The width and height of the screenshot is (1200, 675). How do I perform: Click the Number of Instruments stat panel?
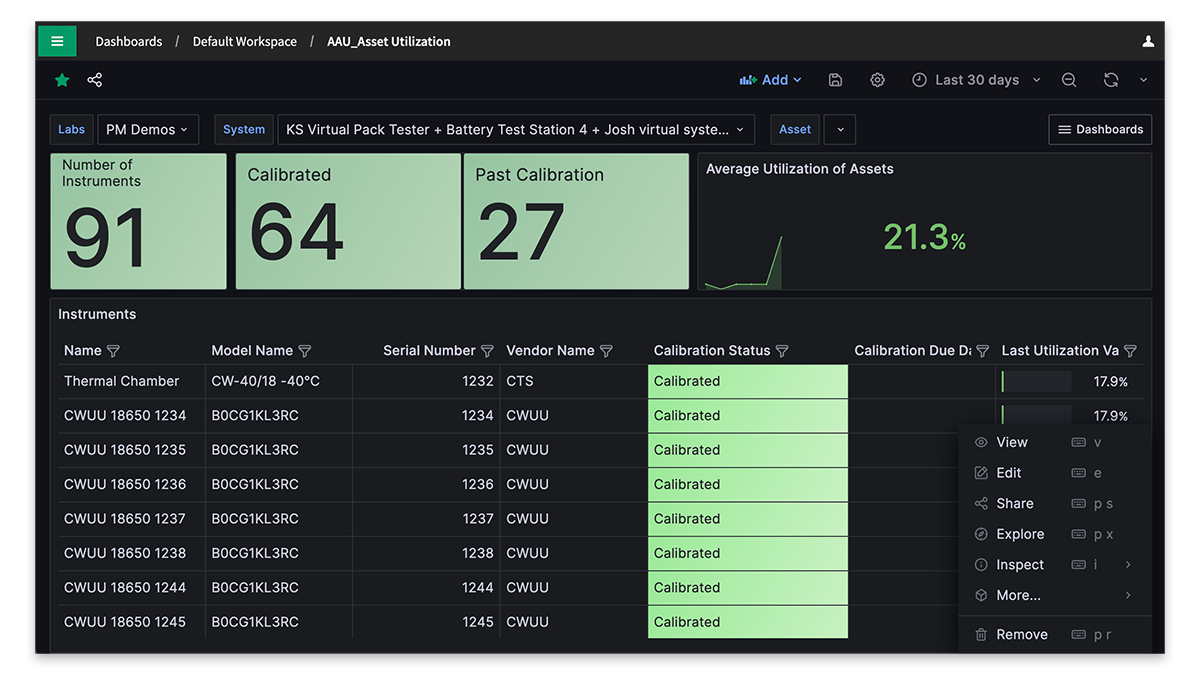coord(139,221)
